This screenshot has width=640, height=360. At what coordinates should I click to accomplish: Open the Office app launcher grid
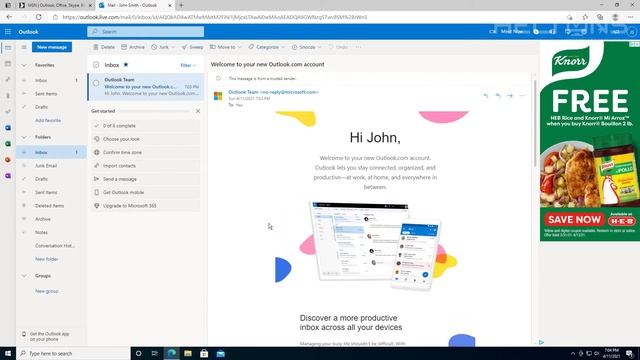pyautogui.click(x=8, y=31)
